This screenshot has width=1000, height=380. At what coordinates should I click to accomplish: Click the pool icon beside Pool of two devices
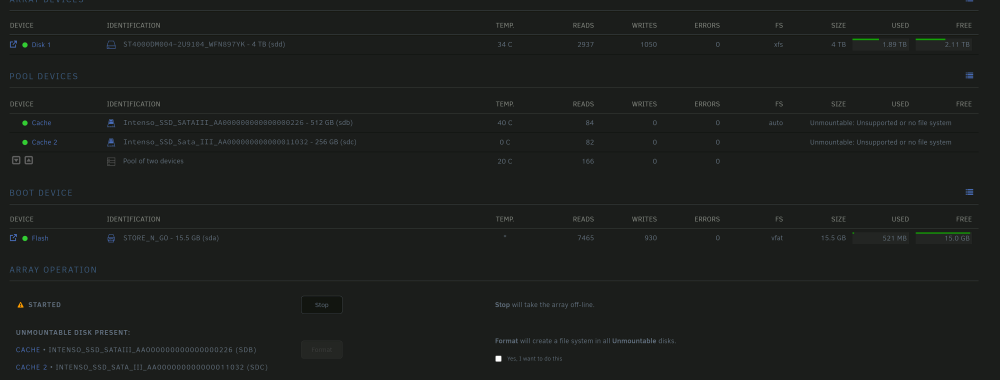tap(111, 161)
